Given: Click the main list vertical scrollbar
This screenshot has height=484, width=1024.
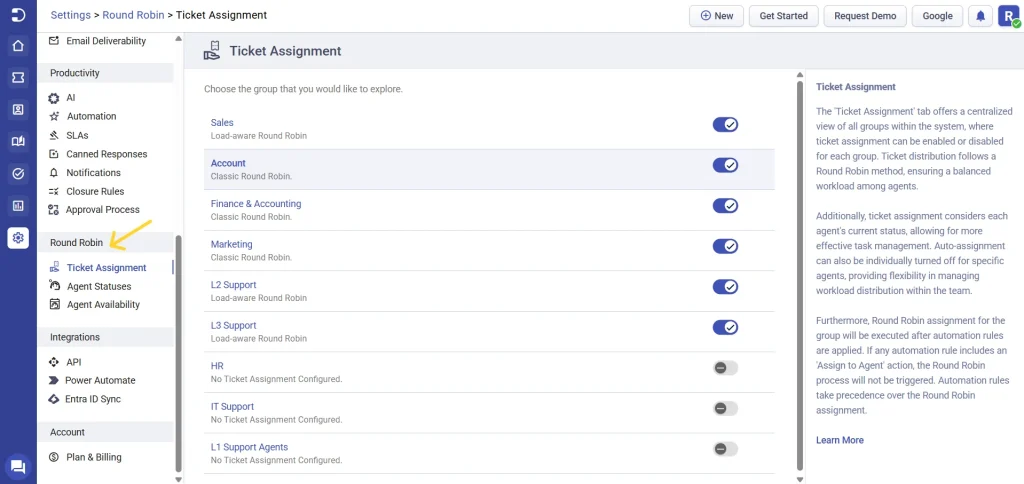Looking at the screenshot, I should coord(800,274).
